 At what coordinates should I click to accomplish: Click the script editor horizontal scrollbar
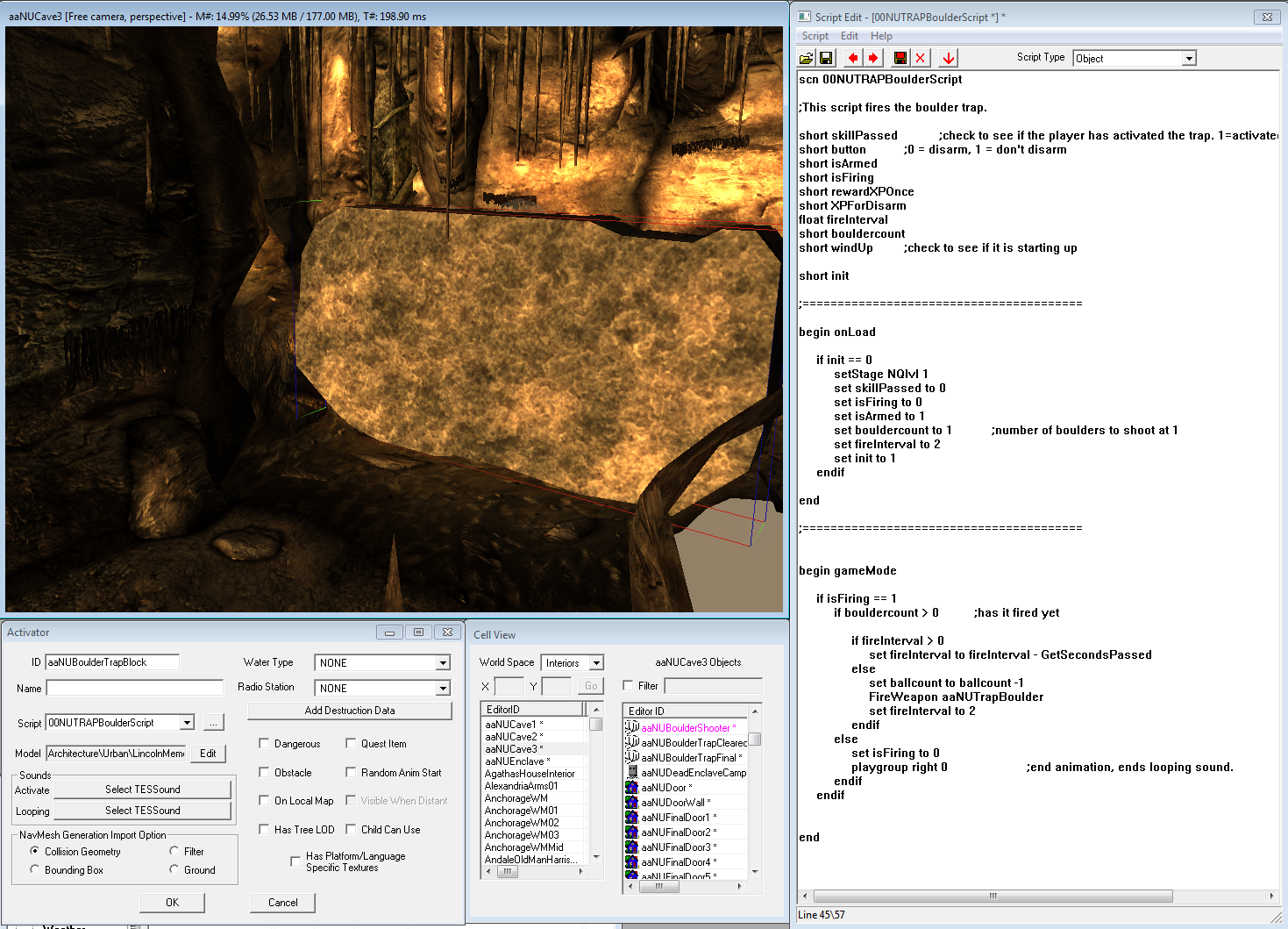pyautogui.click(x=993, y=897)
